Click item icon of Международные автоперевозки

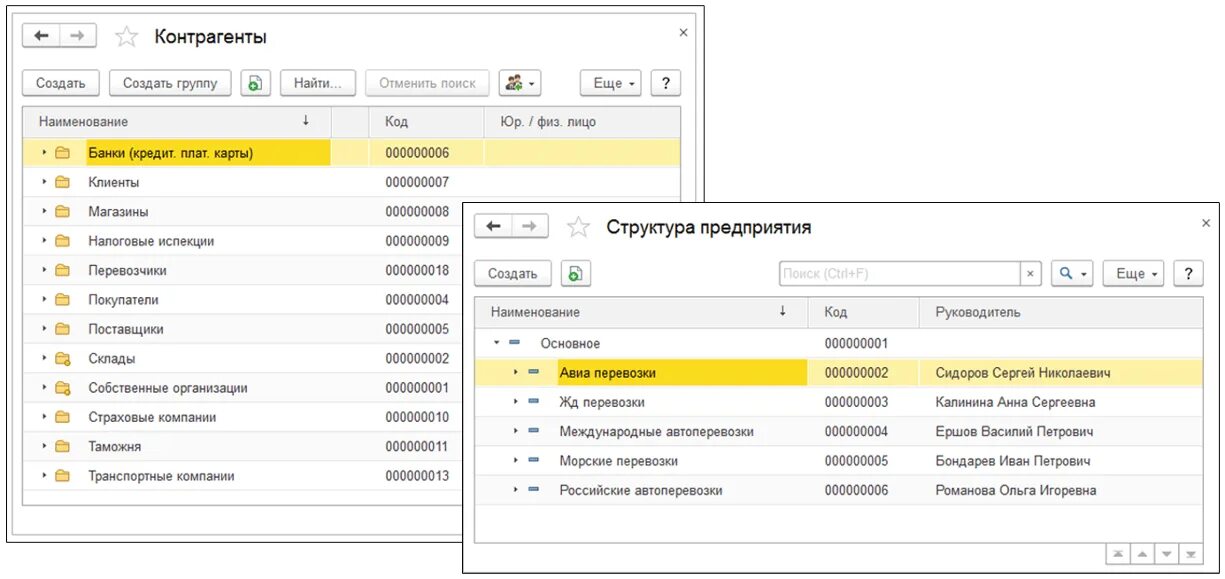[x=533, y=431]
